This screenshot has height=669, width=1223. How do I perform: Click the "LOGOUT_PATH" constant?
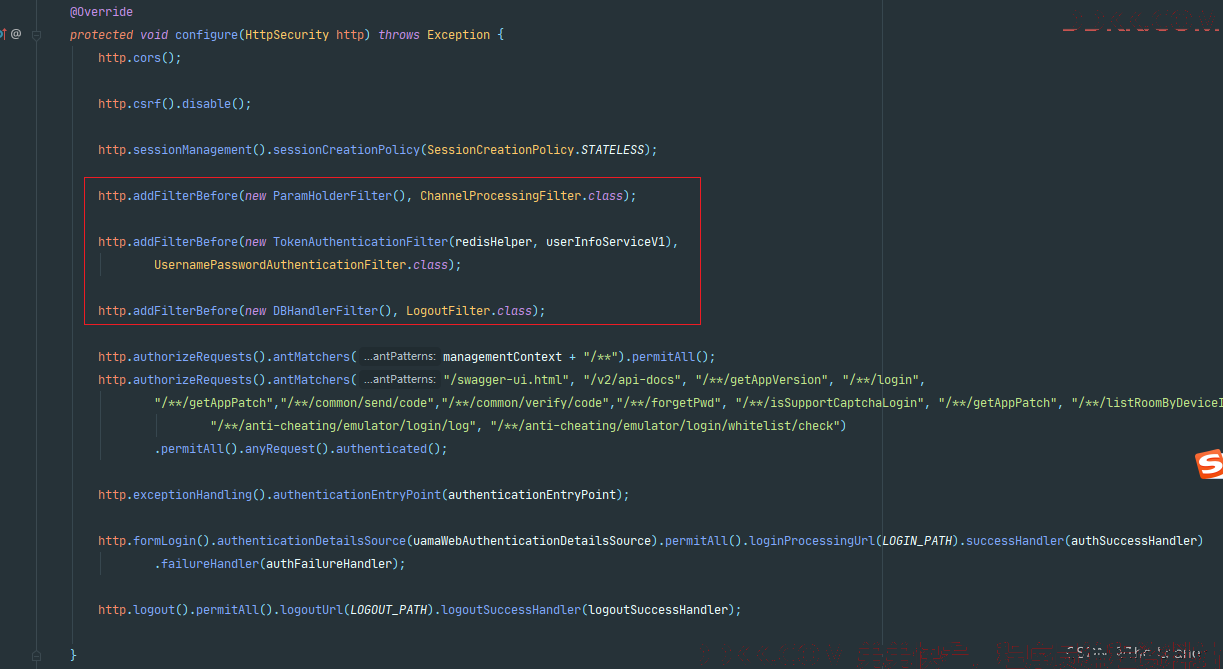(388, 610)
